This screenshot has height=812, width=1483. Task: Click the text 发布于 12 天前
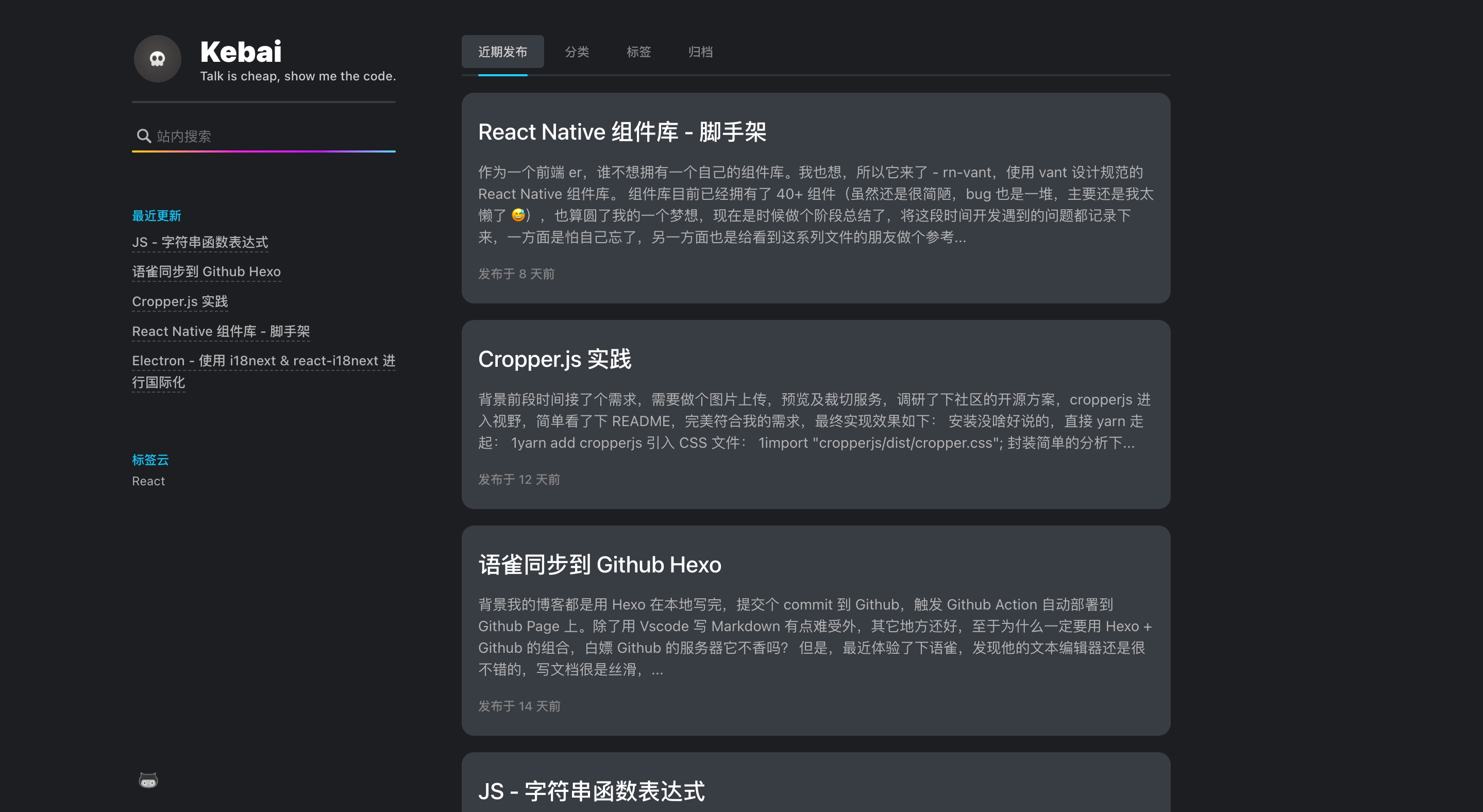(519, 479)
